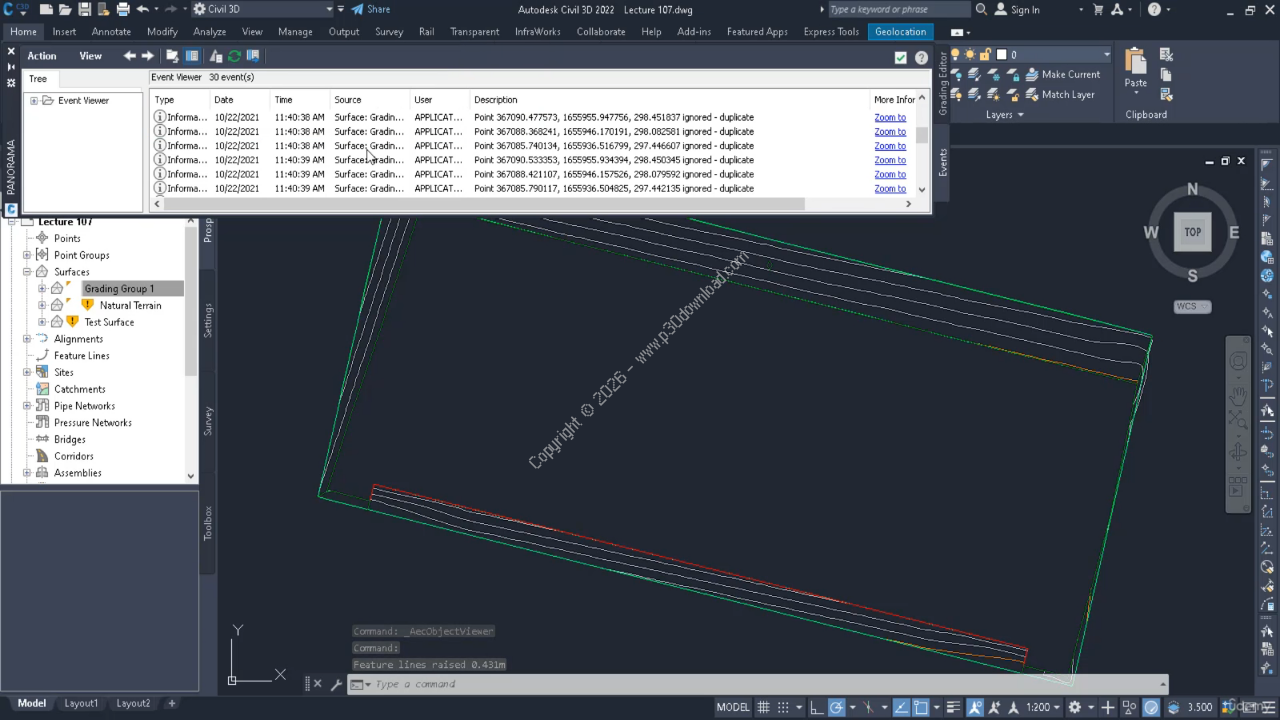Screen dimensions: 1280x720
Task: Toggle polar tracking in status bar
Action: (x=837, y=707)
